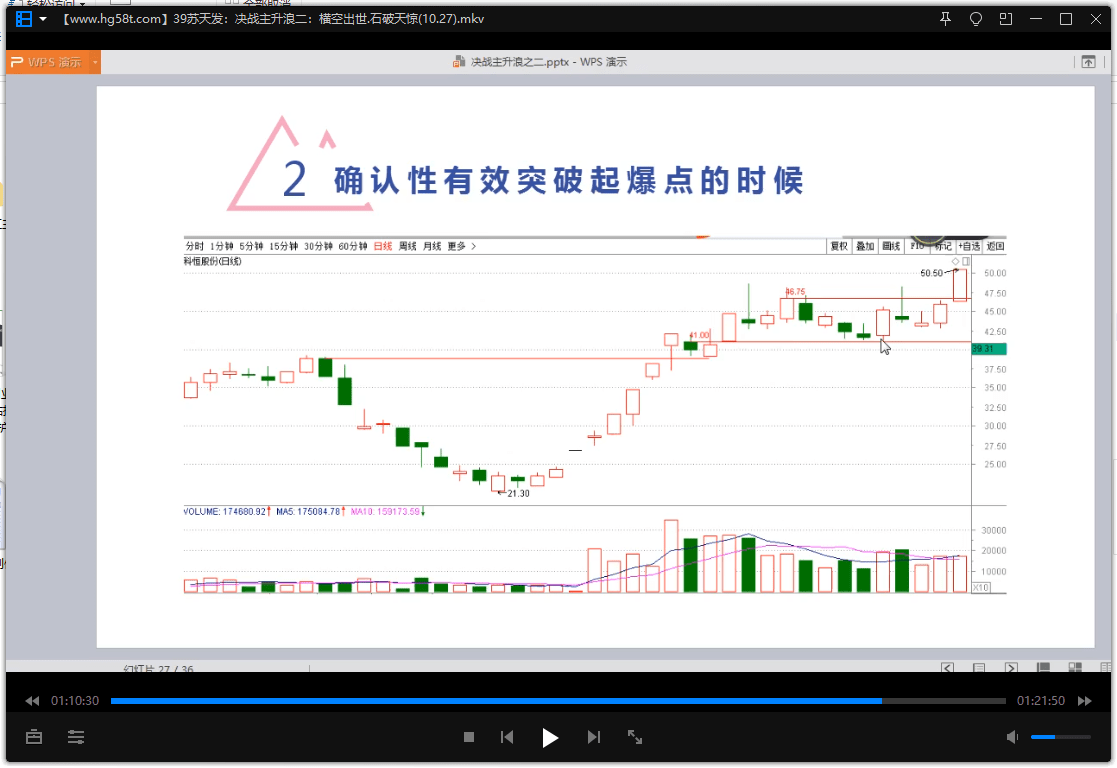Fast-forward with the double-arrow button

1084,701
